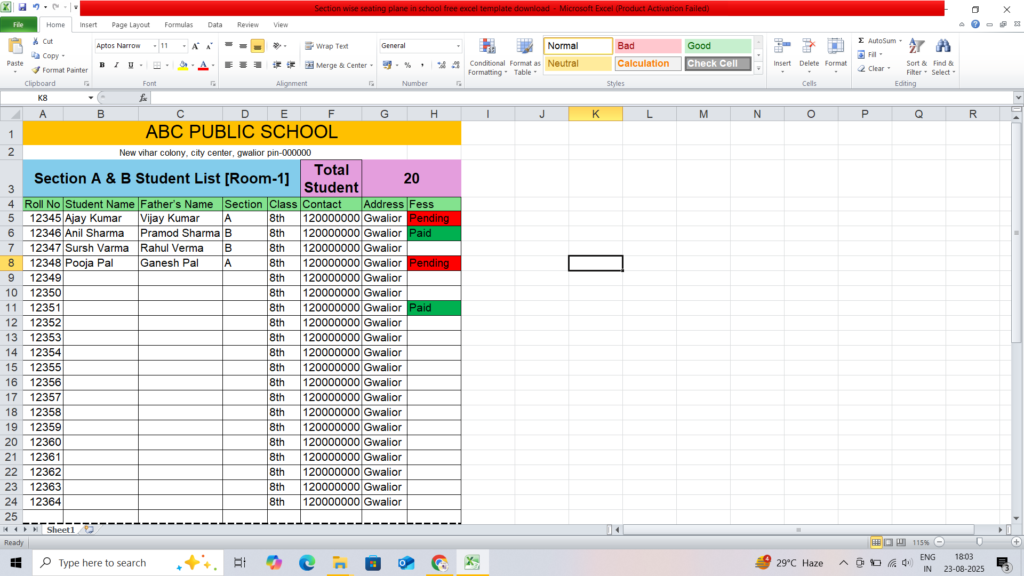Open Sort & Filter tool
The width and height of the screenshot is (1024, 576).
pos(916,47)
